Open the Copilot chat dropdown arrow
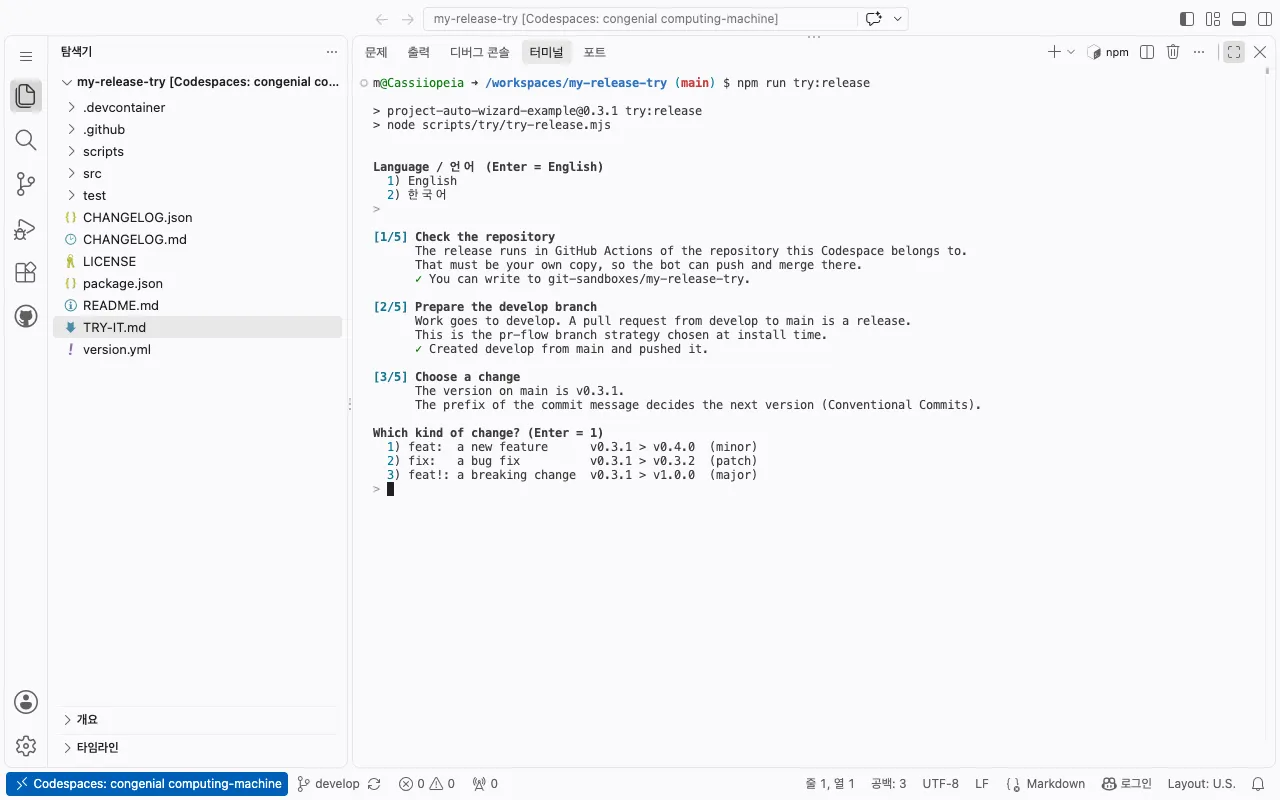This screenshot has height=800, width=1280. coord(898,19)
